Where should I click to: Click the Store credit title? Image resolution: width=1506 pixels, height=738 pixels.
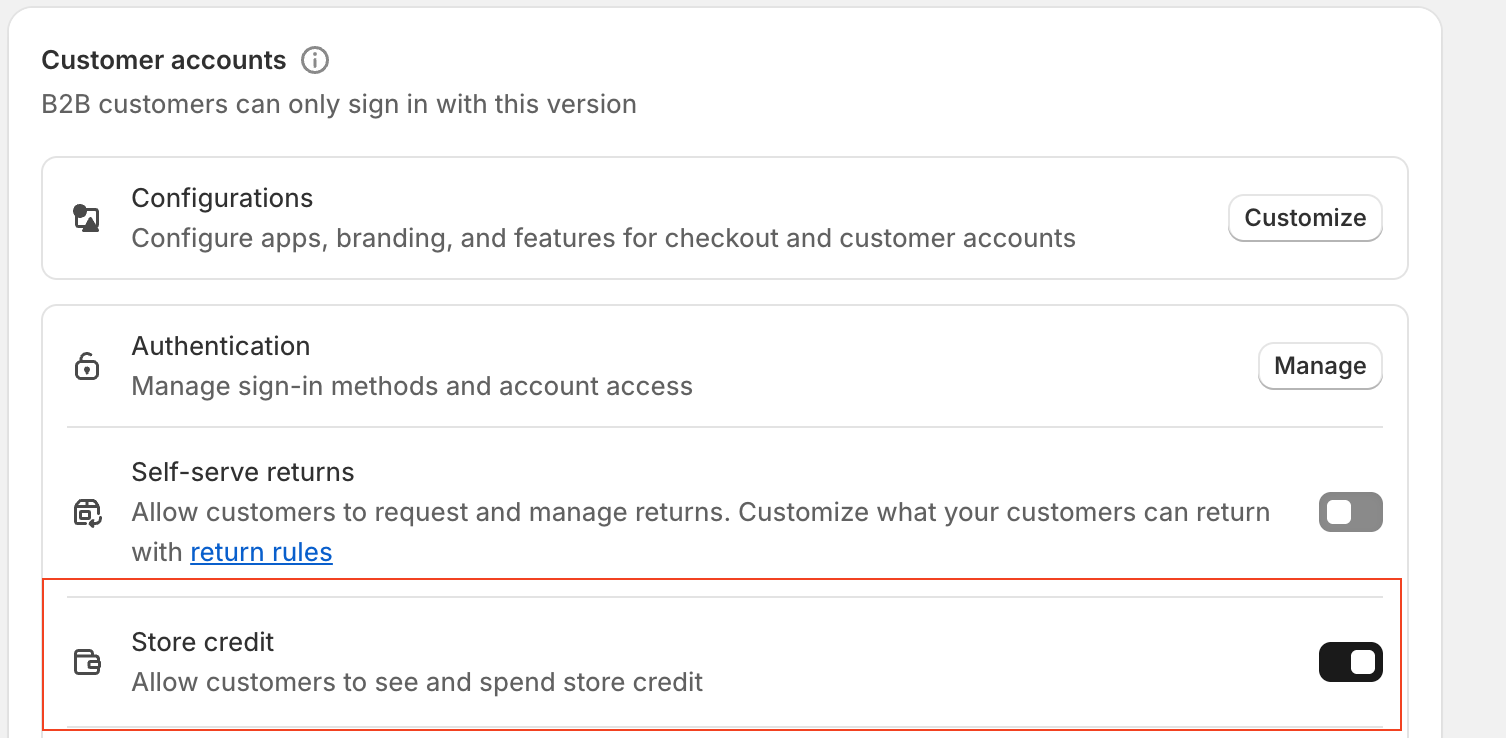coord(203,642)
